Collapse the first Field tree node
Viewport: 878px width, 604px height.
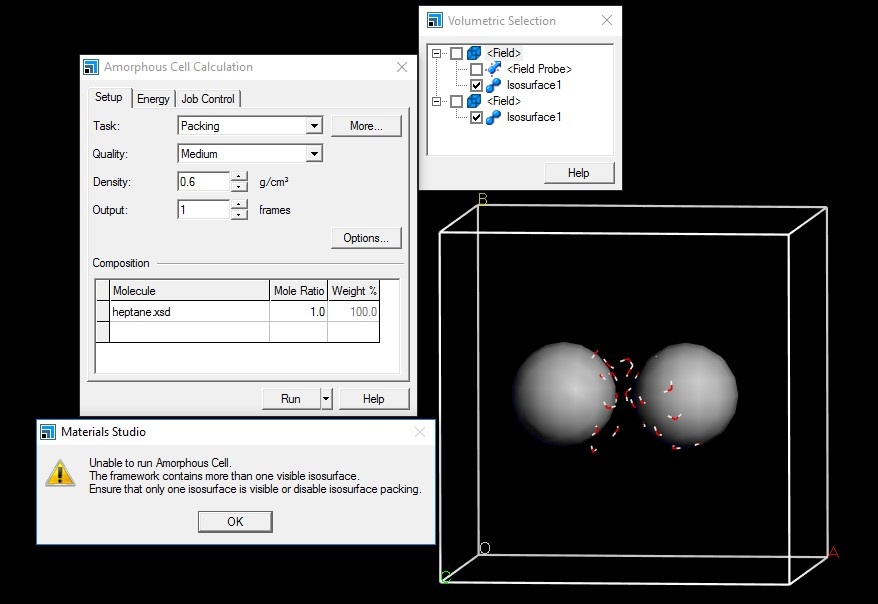436,53
